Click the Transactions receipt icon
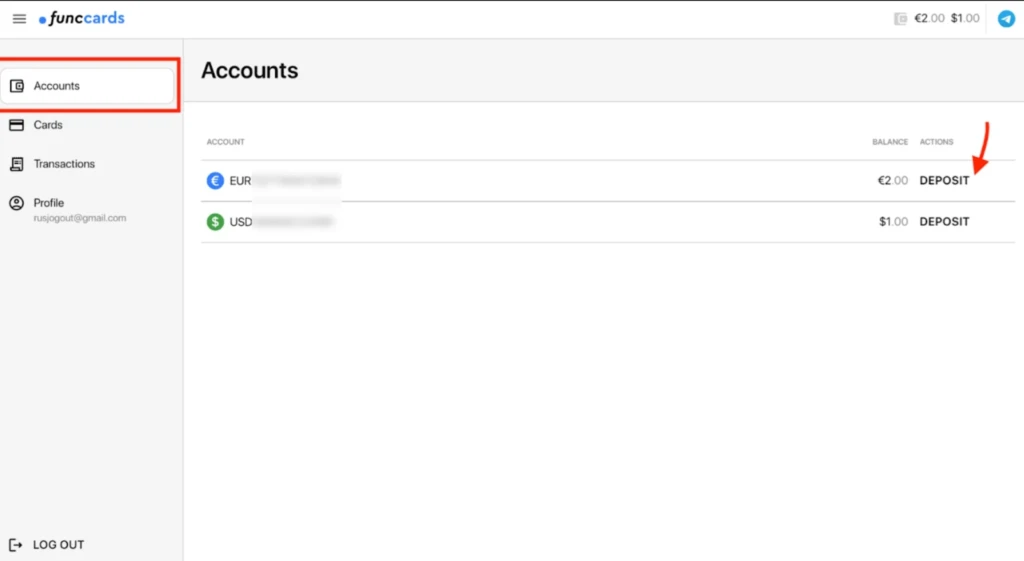The image size is (1024, 561). tap(17, 164)
